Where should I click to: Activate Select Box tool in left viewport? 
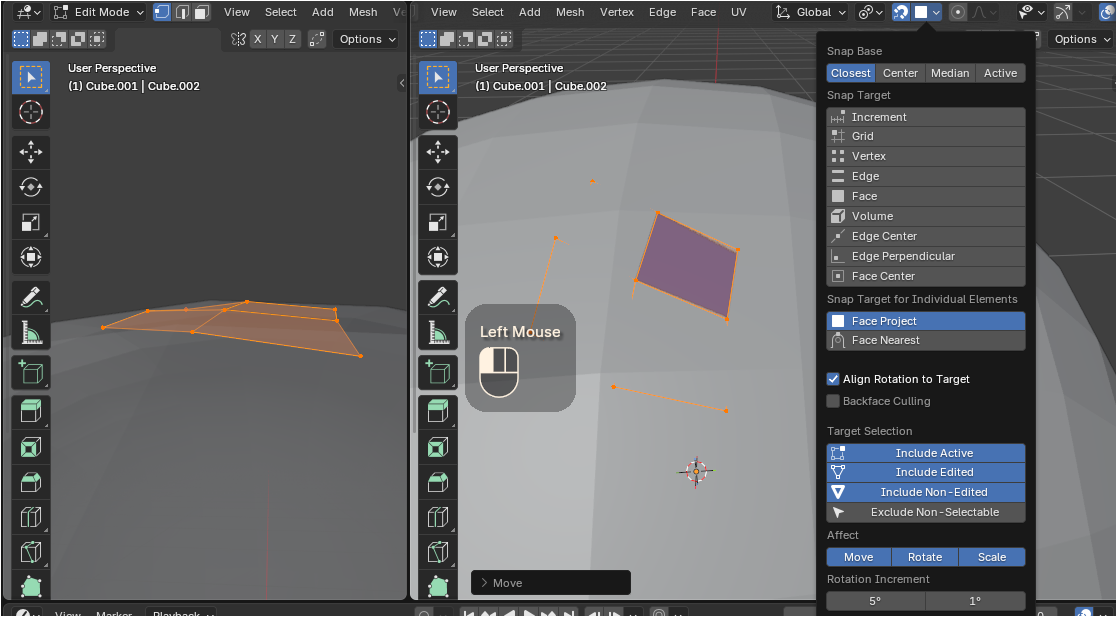pos(31,77)
